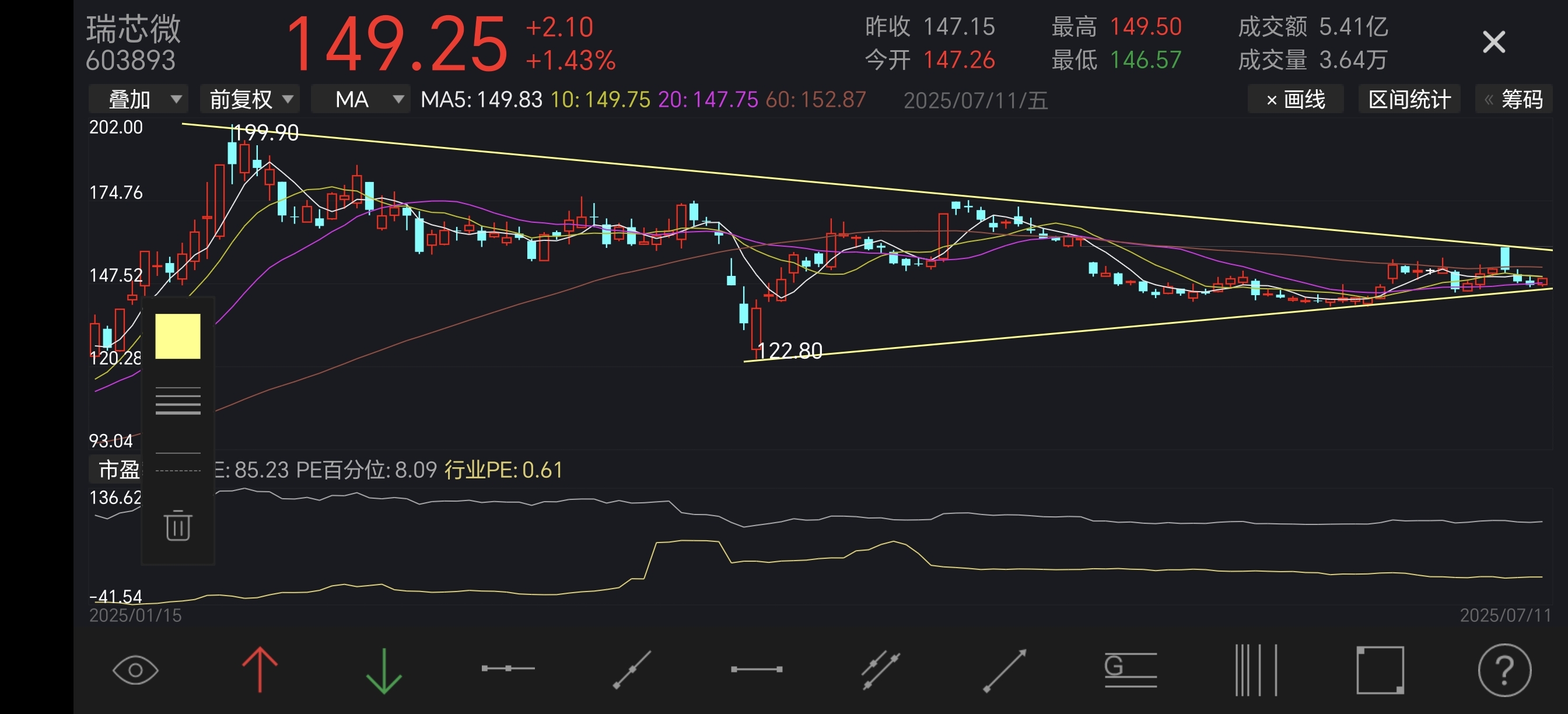Screen dimensions: 1568x714
Task: Select the parallel channel drawing tool
Action: point(880,670)
